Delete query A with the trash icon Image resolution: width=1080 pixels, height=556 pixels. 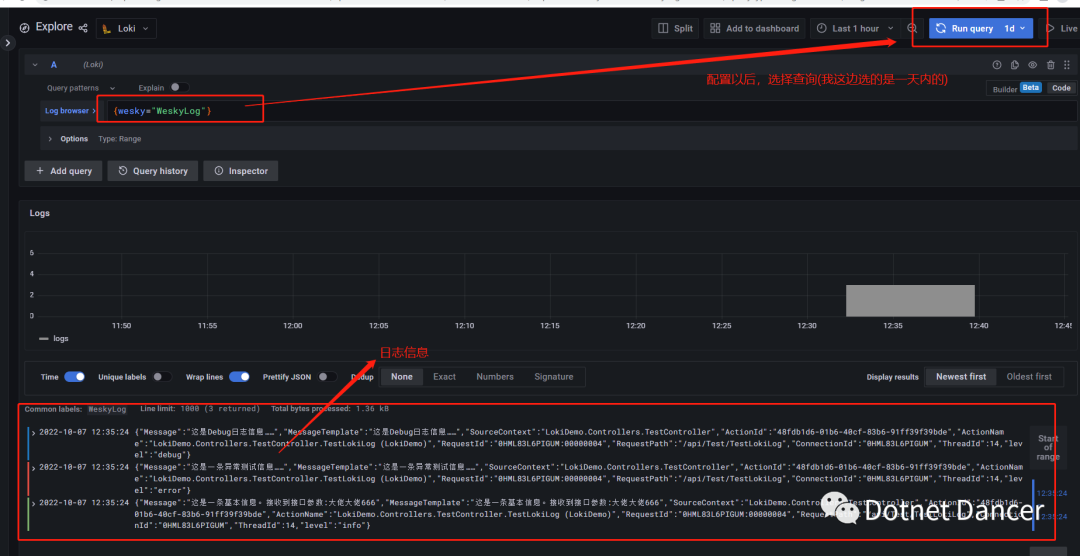tap(1050, 65)
